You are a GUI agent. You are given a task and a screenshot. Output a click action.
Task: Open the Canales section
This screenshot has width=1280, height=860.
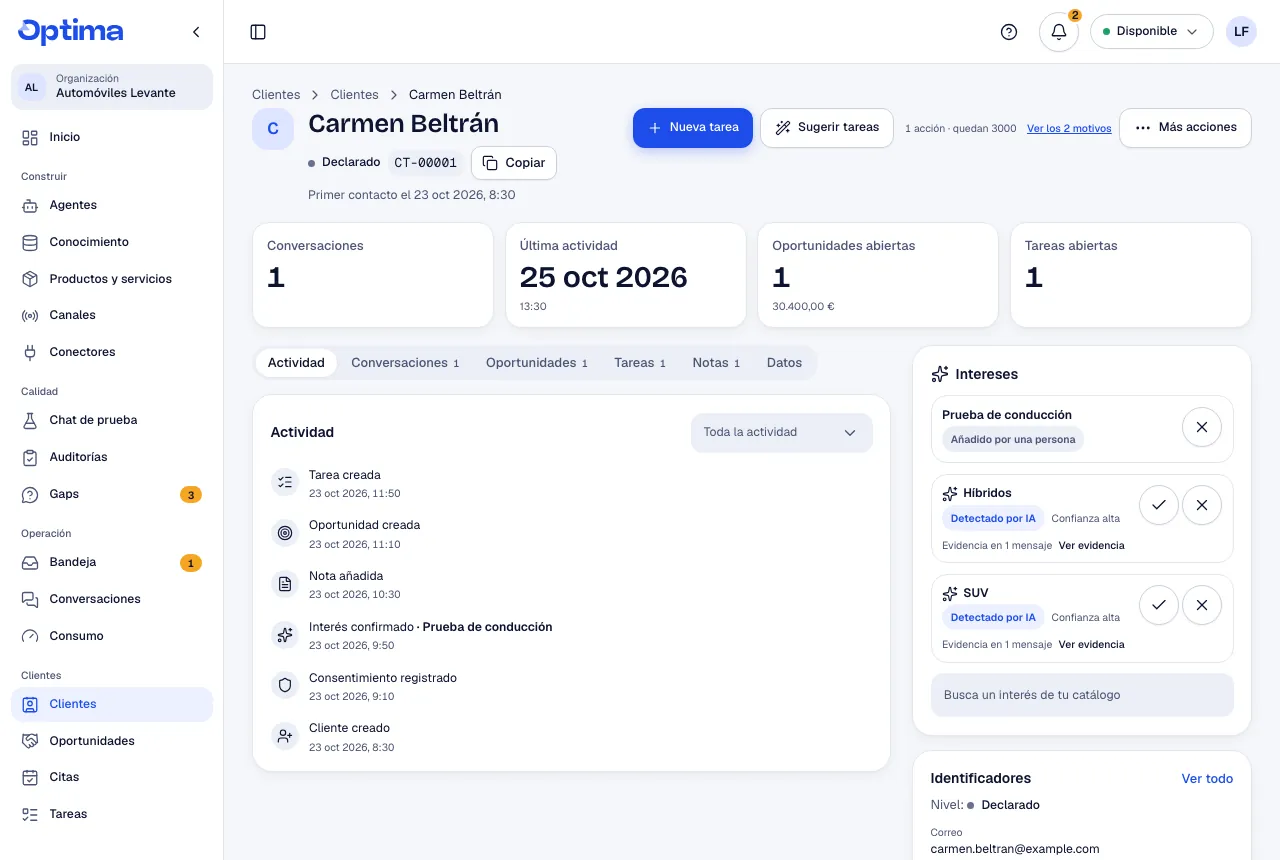112,315
